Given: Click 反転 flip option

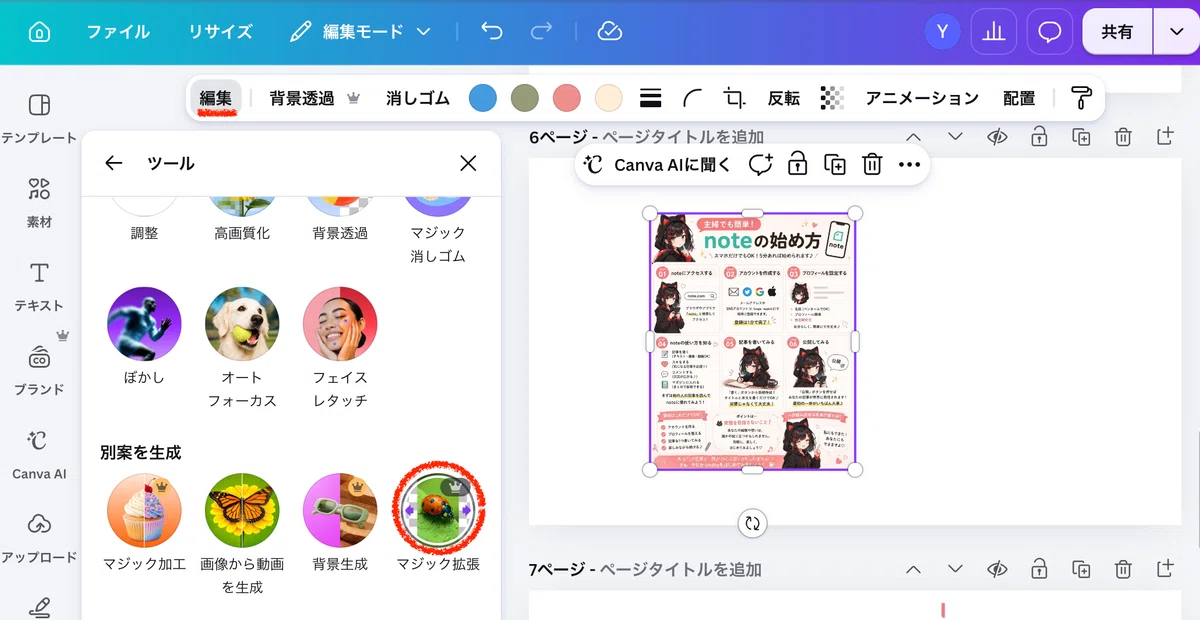Looking at the screenshot, I should (x=784, y=98).
